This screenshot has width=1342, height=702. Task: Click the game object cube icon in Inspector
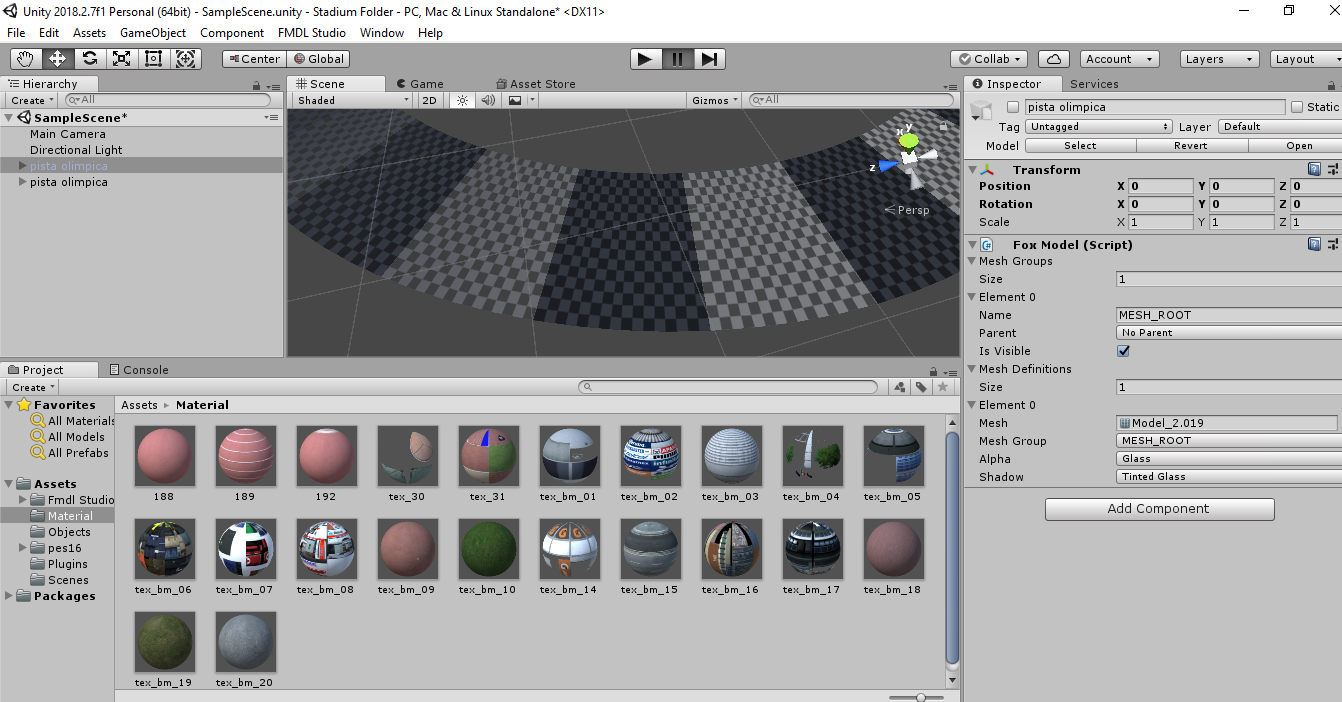tap(981, 110)
